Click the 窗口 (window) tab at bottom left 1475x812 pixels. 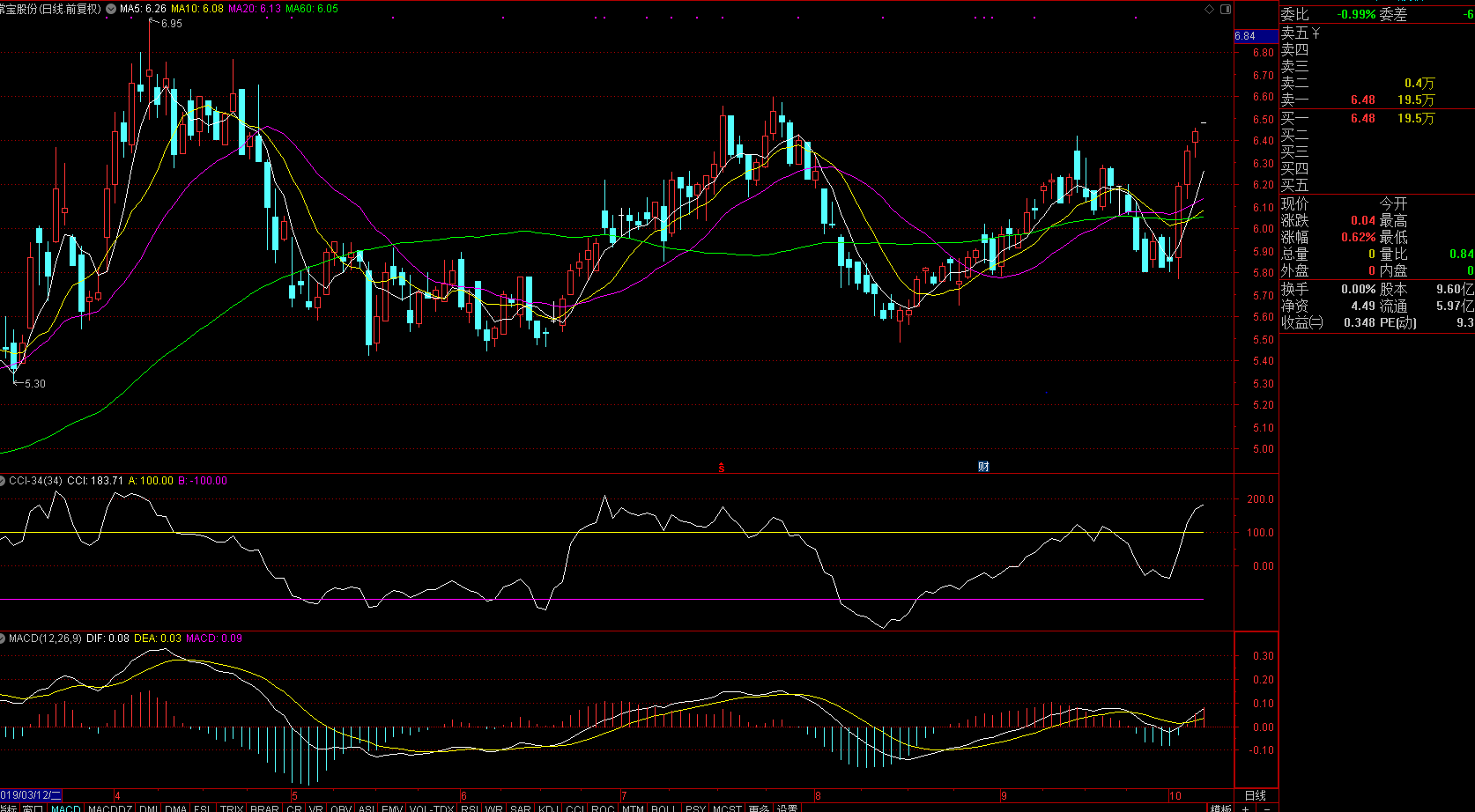33,808
